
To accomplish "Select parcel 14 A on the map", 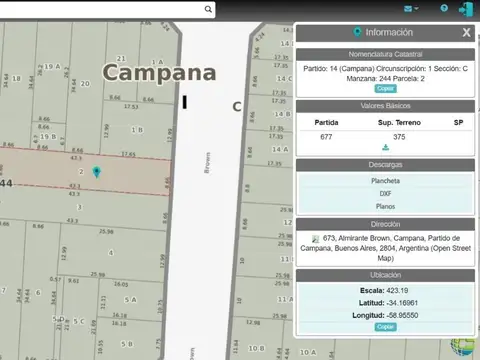I will pos(280,149).
